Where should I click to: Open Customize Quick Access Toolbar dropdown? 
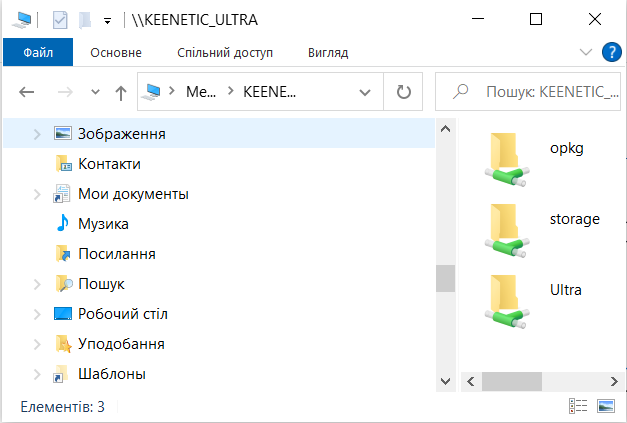pos(107,21)
